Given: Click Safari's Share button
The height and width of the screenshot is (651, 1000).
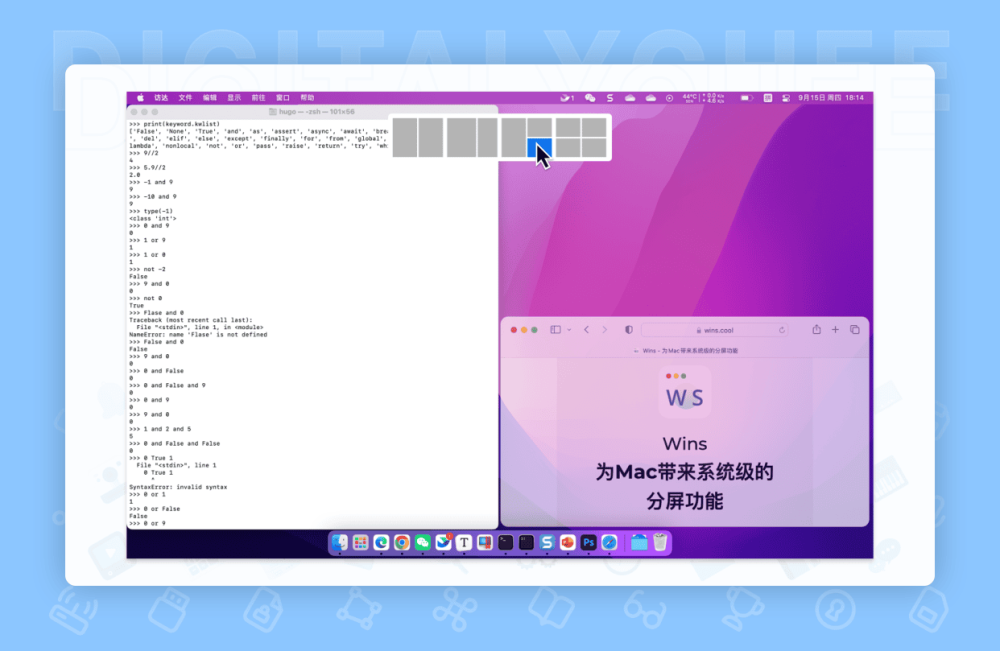Looking at the screenshot, I should (x=816, y=330).
